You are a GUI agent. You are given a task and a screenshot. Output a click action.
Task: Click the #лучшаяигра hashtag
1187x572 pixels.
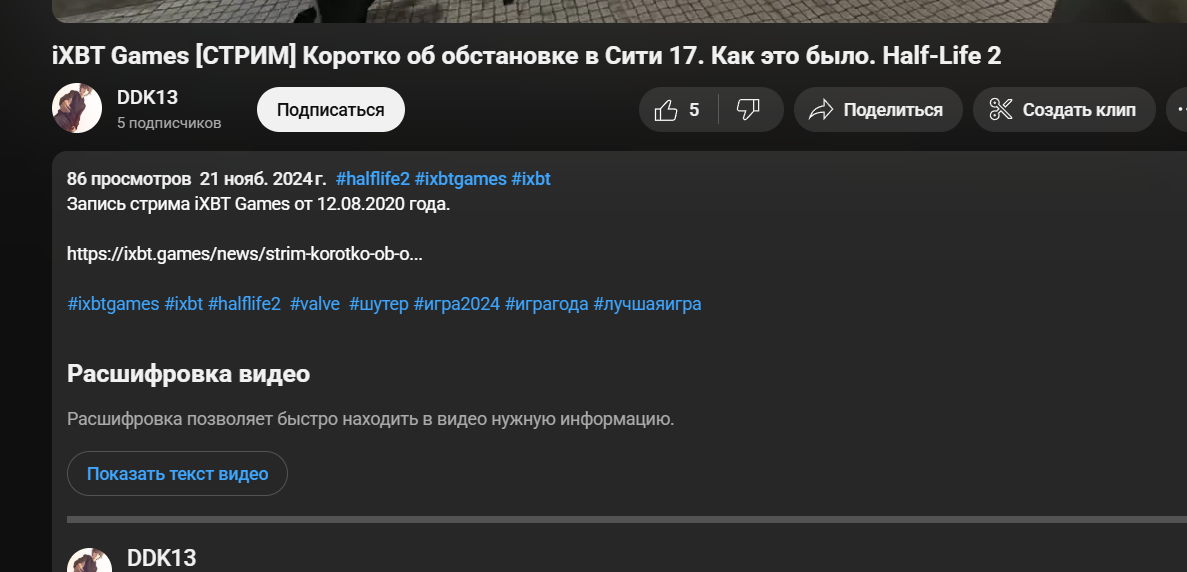coord(647,304)
